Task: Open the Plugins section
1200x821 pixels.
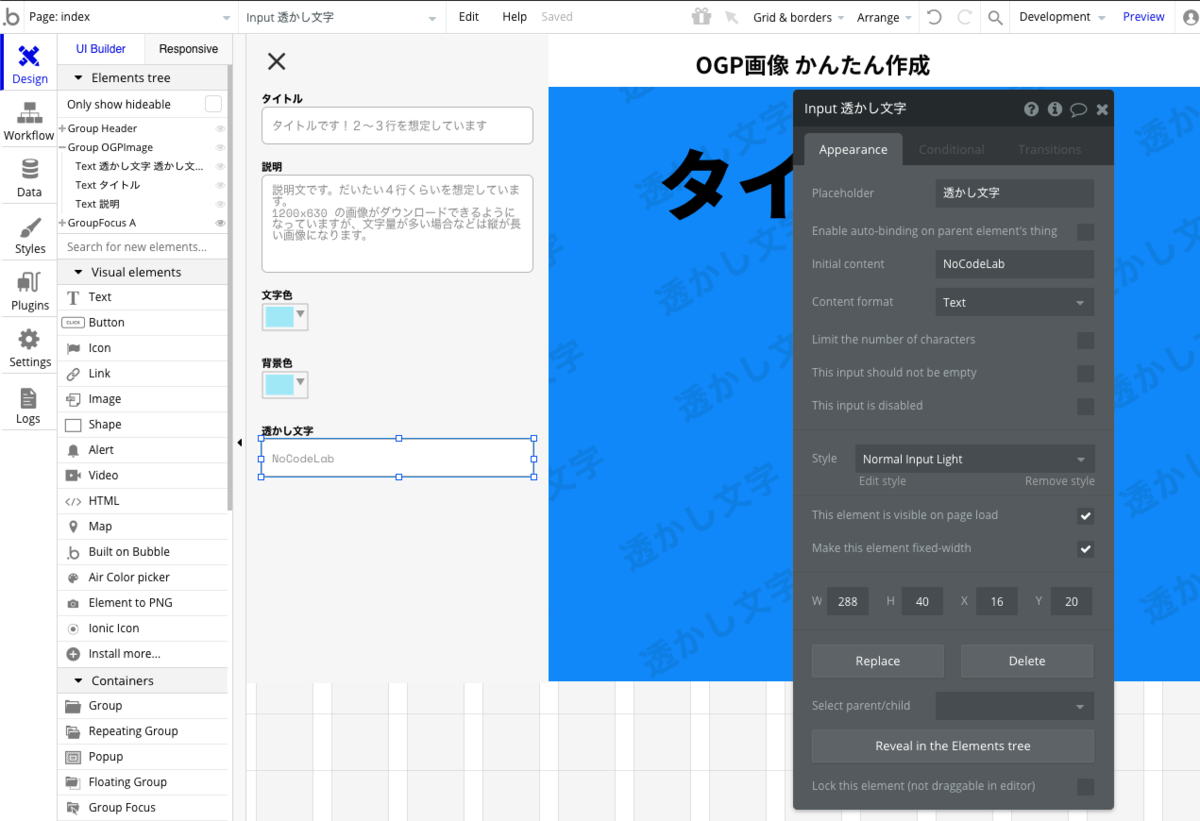Action: click(29, 292)
